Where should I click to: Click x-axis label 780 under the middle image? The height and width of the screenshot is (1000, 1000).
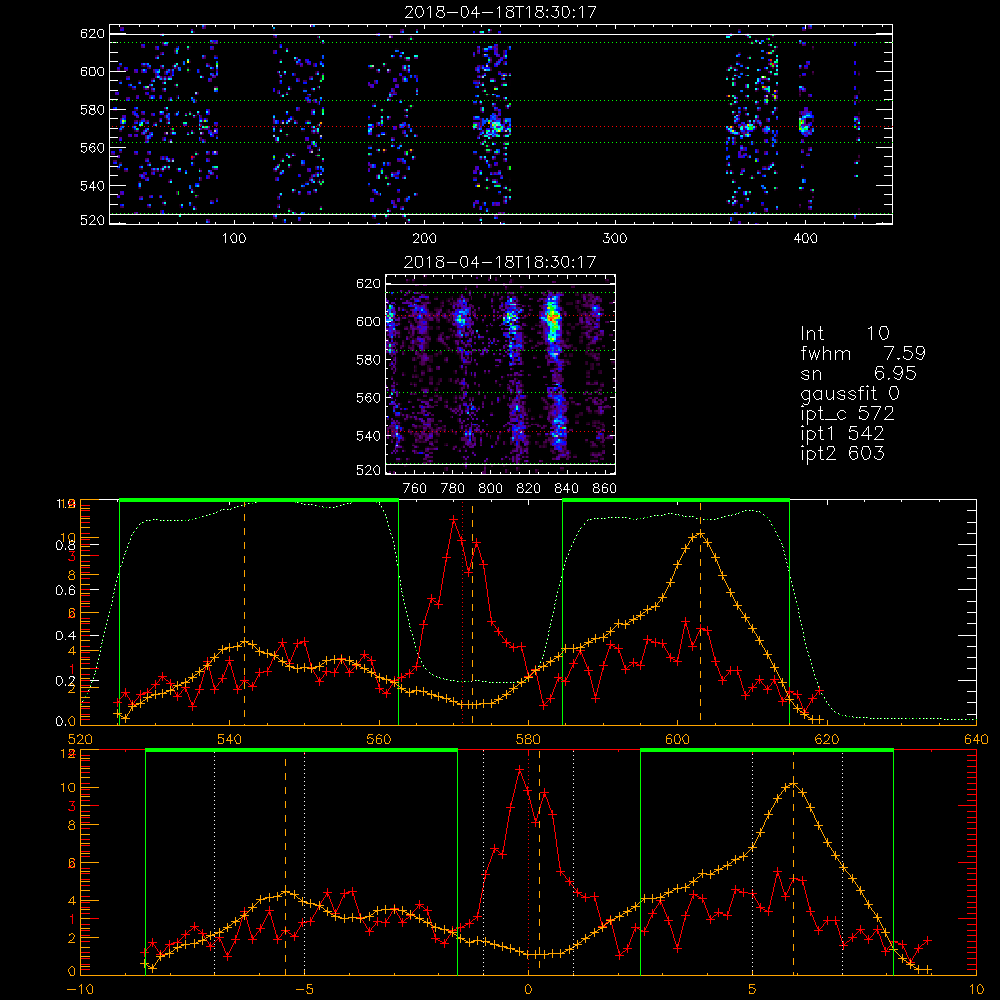453,489
